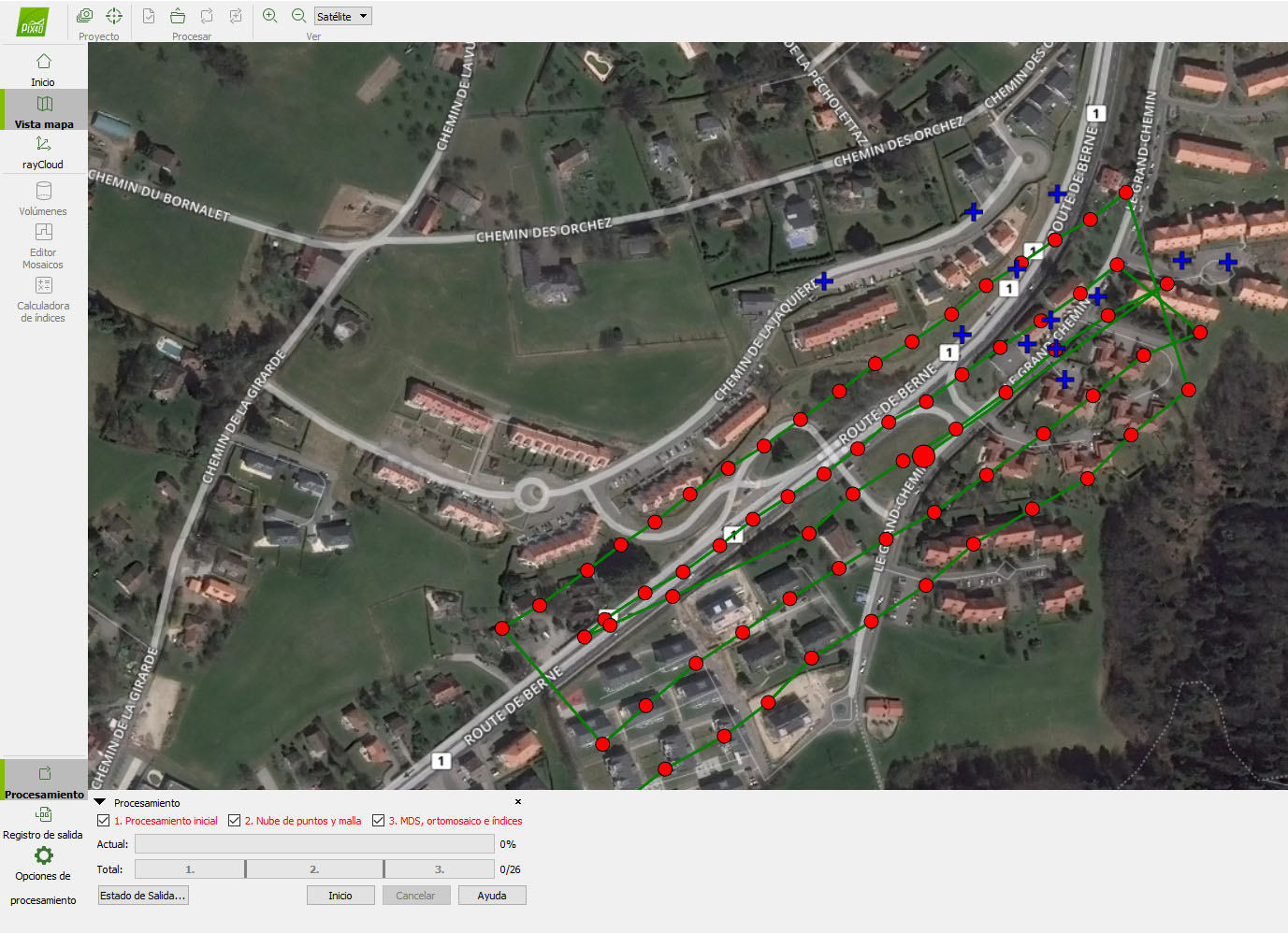The height and width of the screenshot is (933, 1288).
Task: Go to Inicio home view
Action: [43, 69]
